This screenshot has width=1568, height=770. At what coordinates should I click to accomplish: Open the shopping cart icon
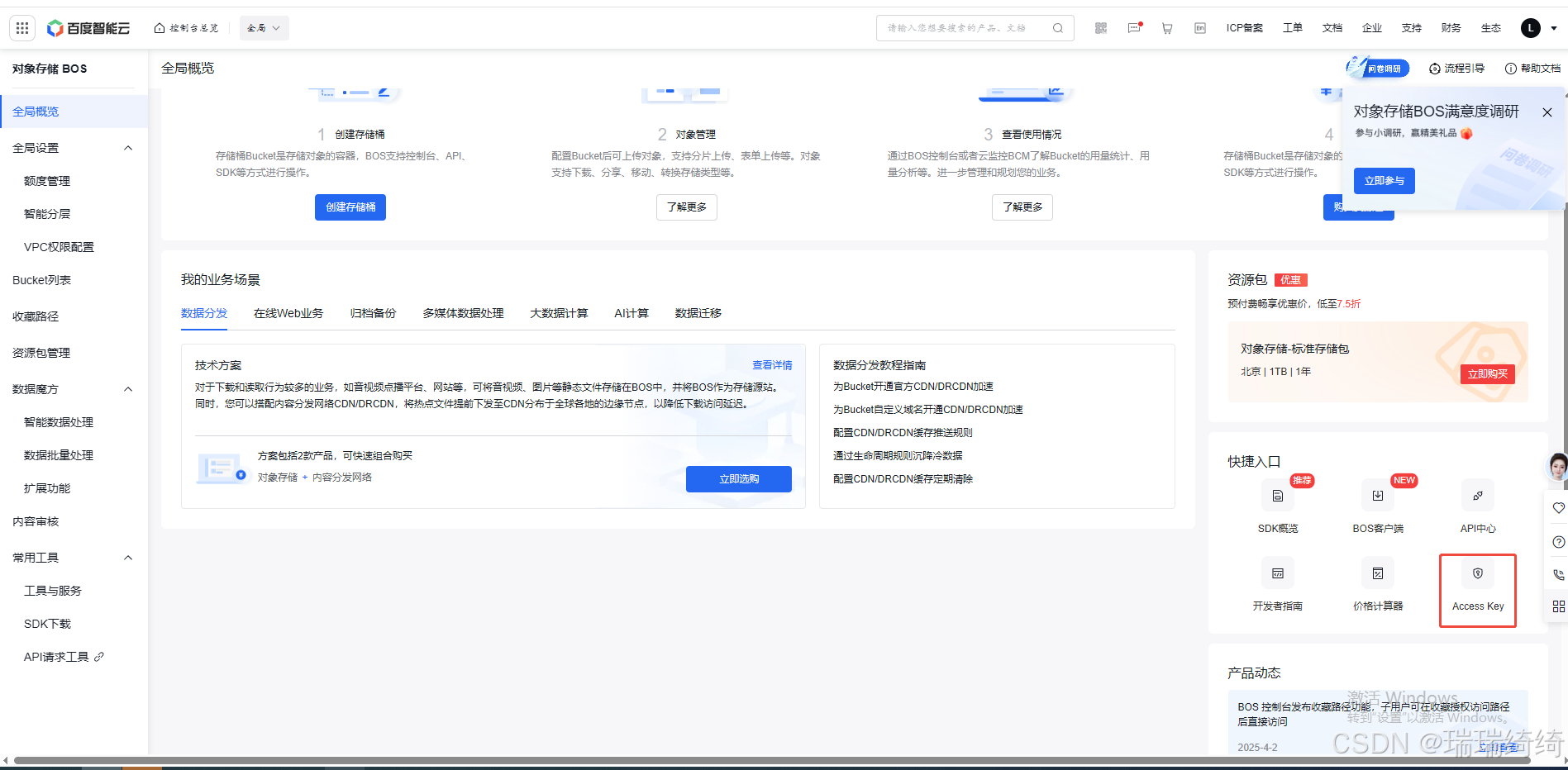1167,27
